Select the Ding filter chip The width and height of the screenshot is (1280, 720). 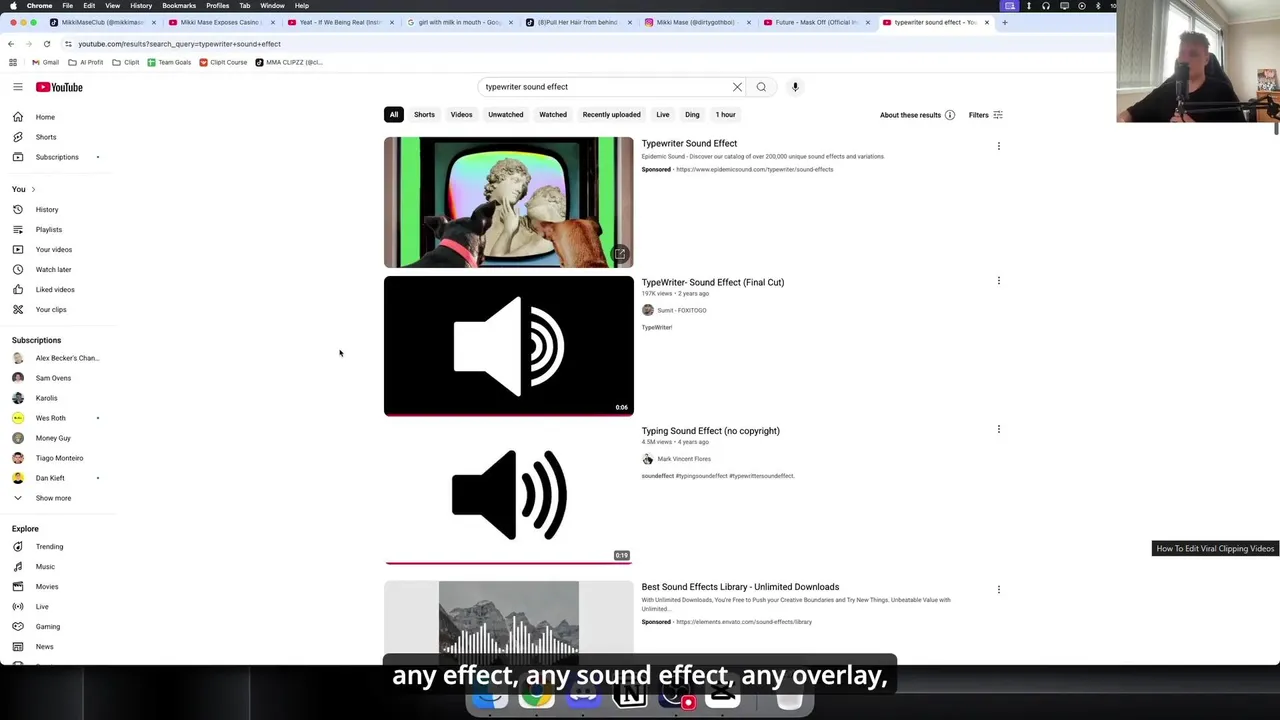pyautogui.click(x=692, y=115)
